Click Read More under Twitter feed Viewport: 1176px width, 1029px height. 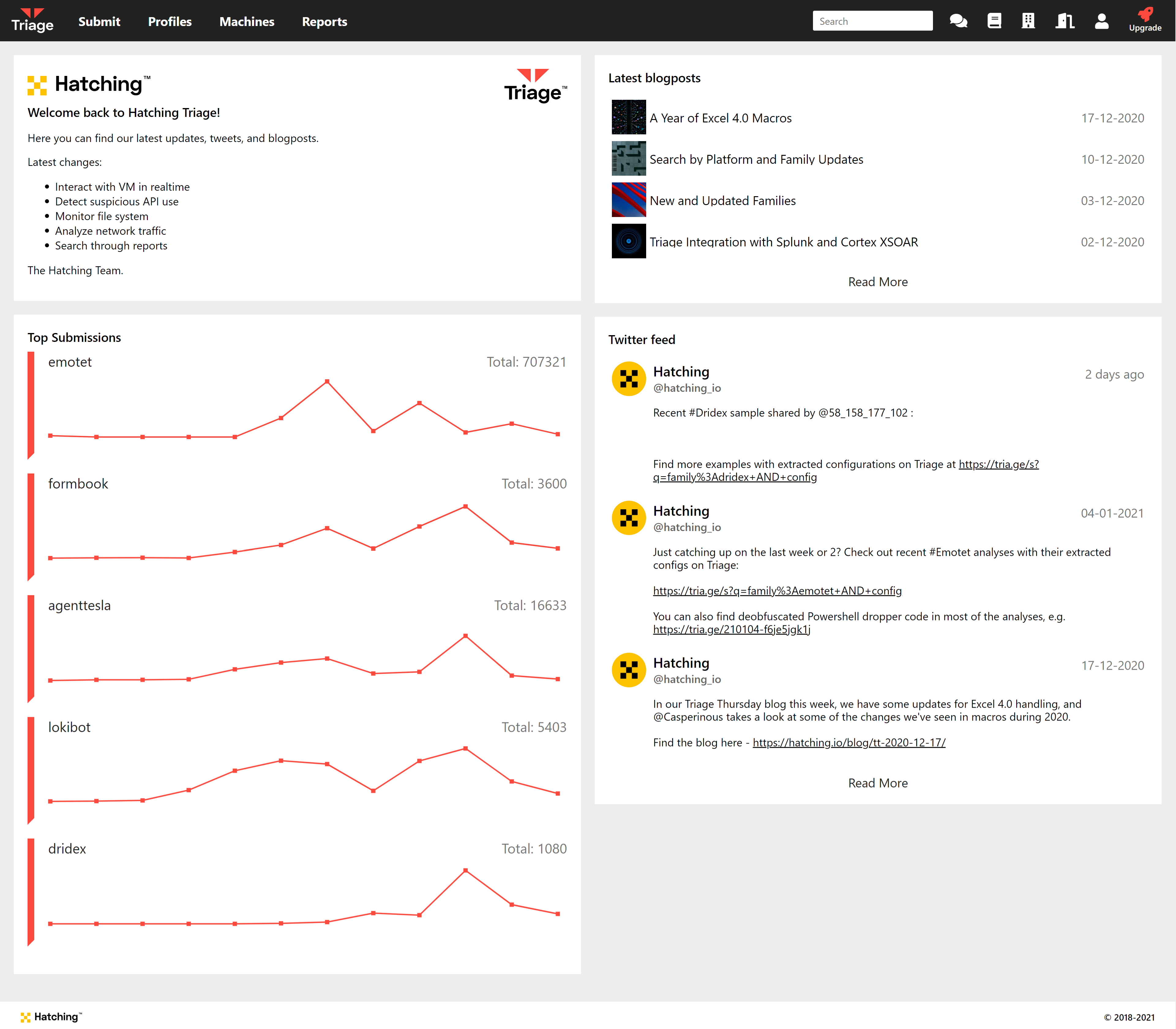pyautogui.click(x=877, y=783)
